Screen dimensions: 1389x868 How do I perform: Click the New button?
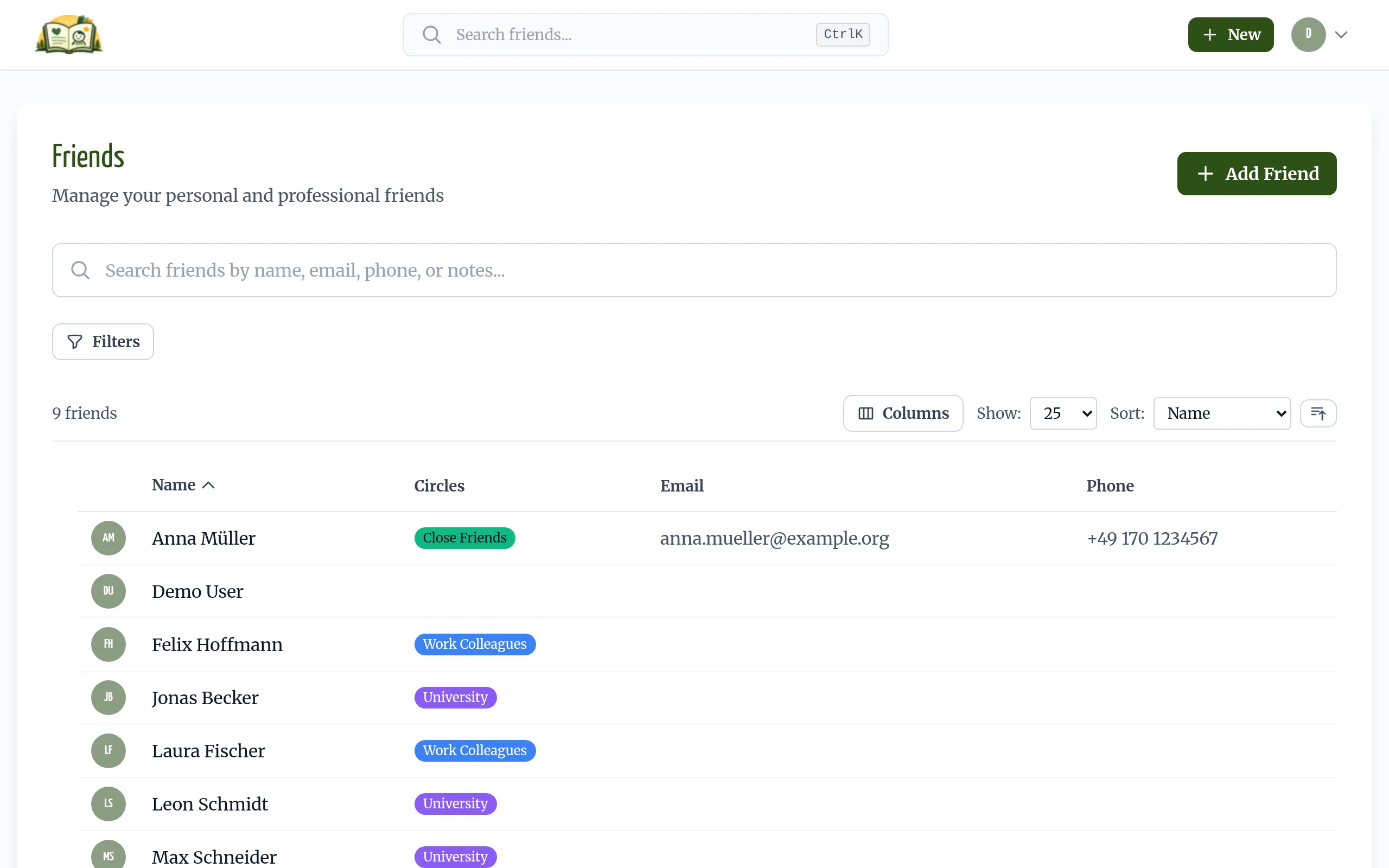tap(1231, 34)
